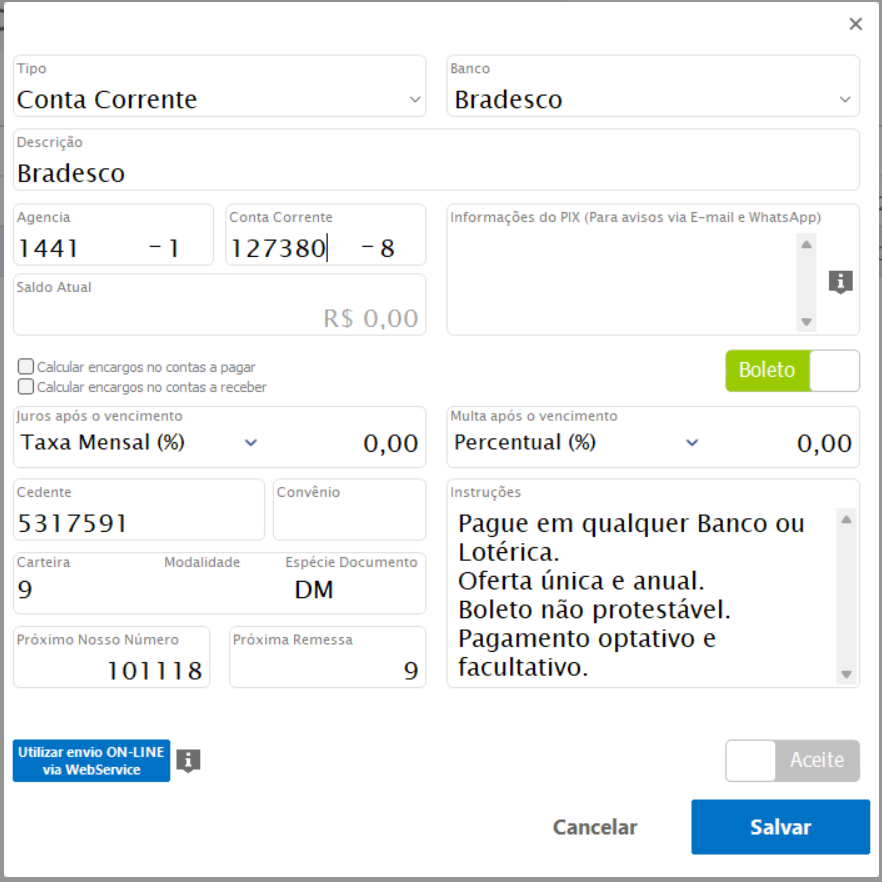Click the Descrição input field
Image resolution: width=882 pixels, height=882 pixels.
(436, 173)
